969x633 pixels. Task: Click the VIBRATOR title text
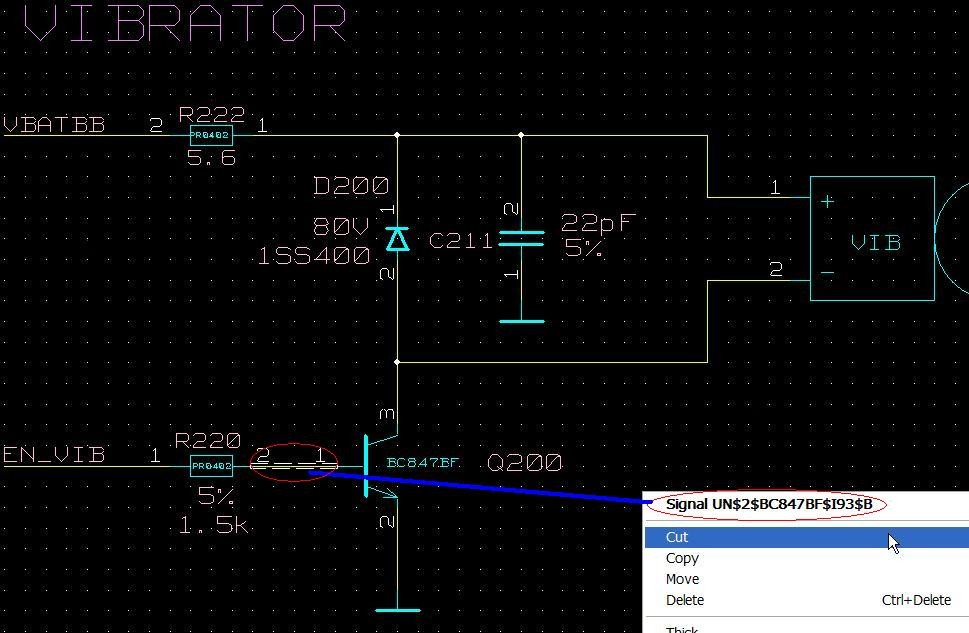(185, 24)
